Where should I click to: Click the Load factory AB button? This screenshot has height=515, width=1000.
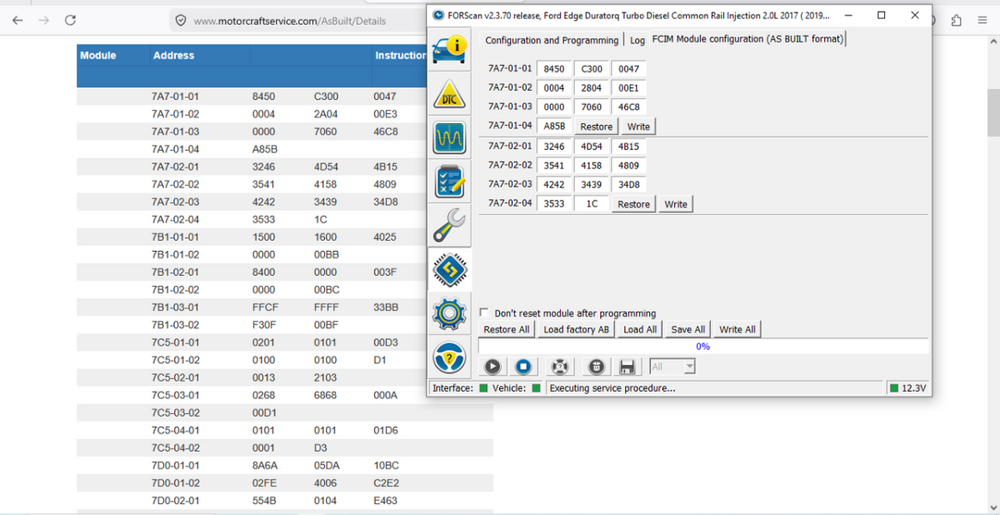[577, 330]
